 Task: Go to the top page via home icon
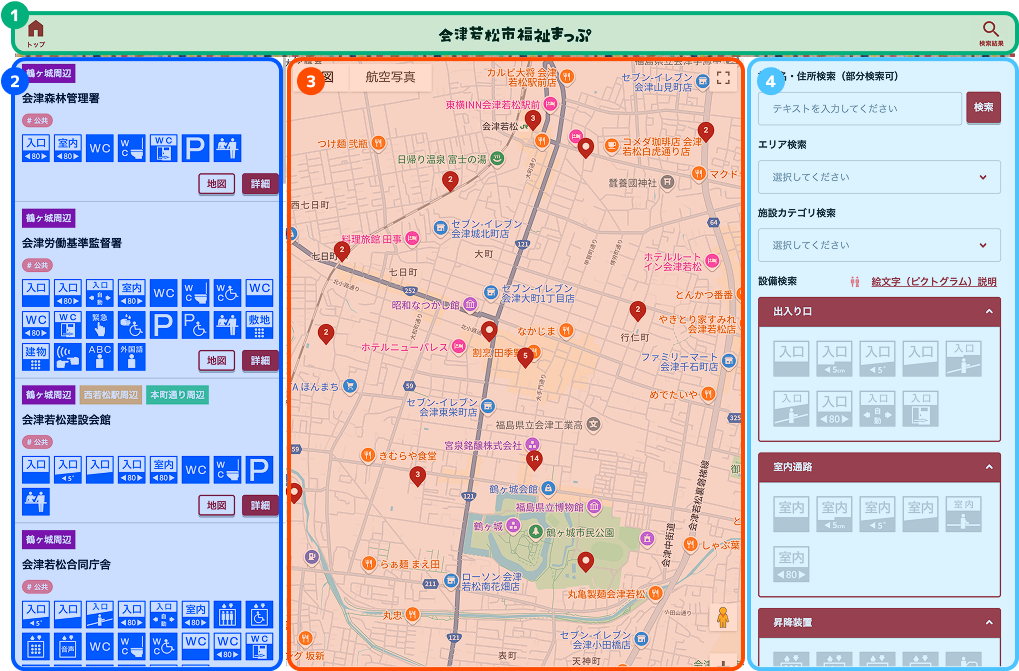[36, 32]
